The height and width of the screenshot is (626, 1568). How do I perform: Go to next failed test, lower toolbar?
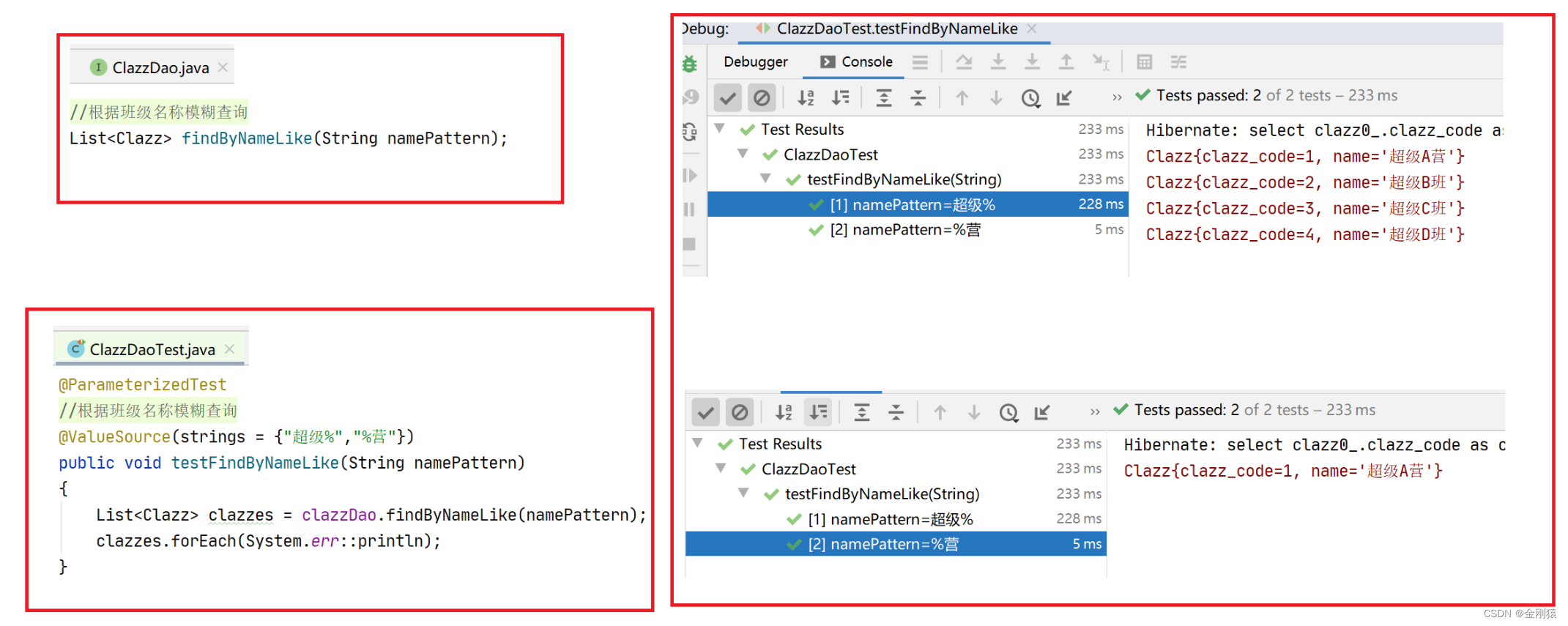click(974, 412)
